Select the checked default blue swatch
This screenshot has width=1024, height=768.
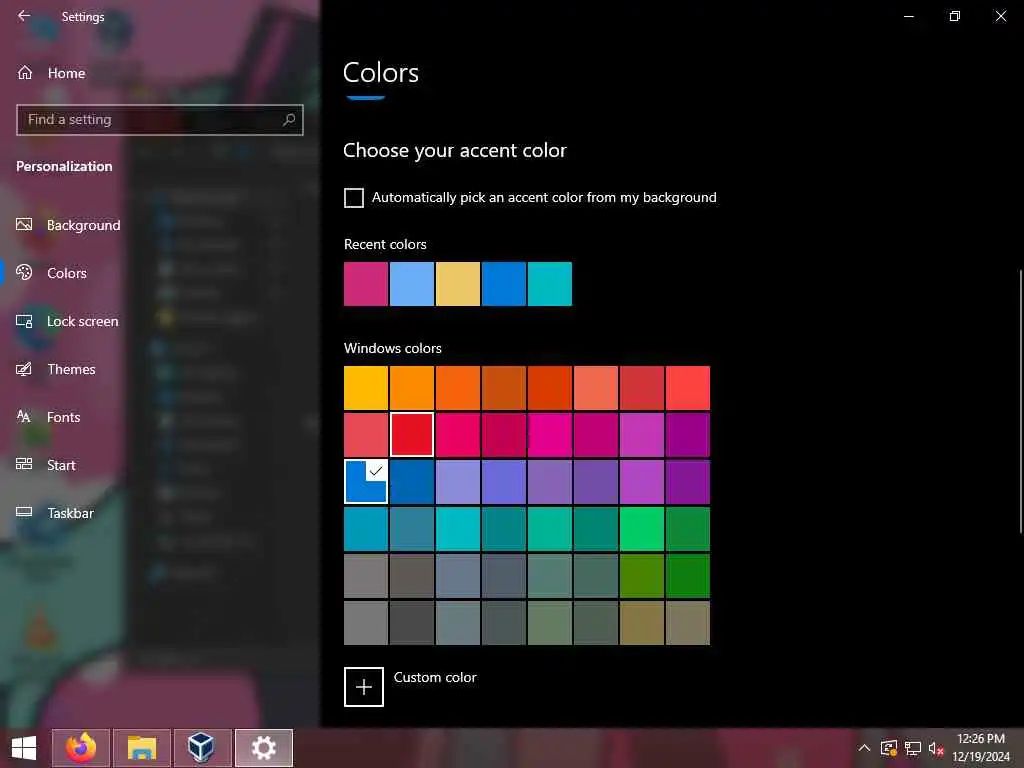click(366, 482)
